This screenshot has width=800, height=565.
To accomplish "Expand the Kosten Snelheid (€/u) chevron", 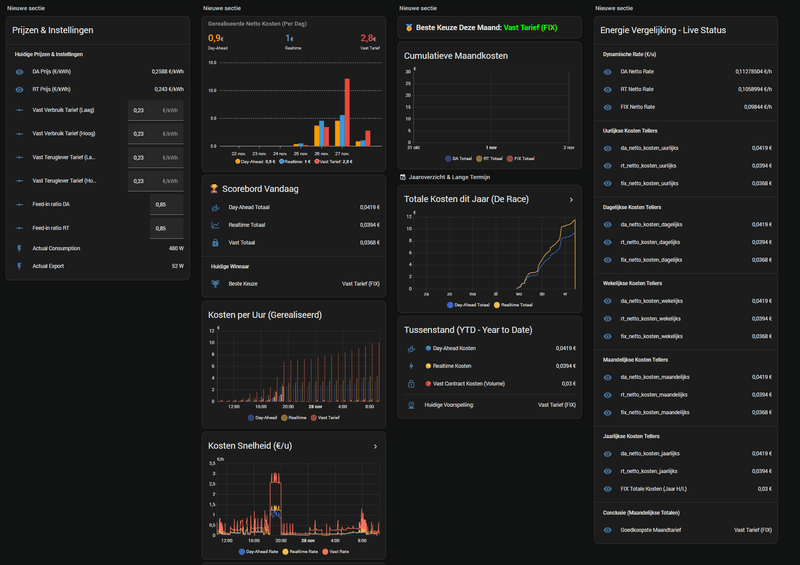I will click(376, 446).
